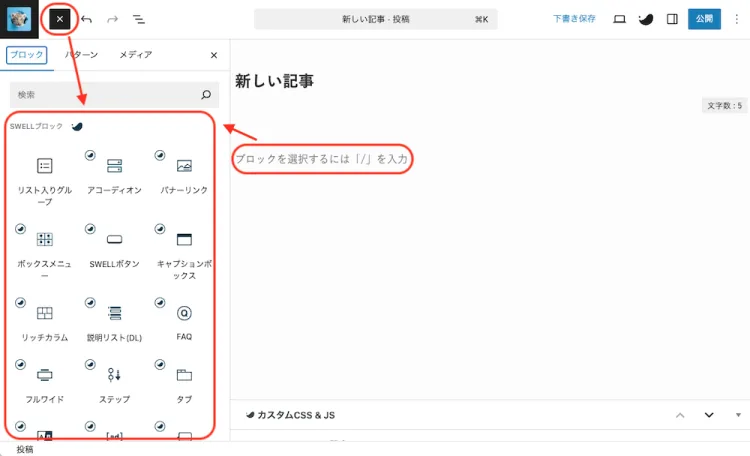Move カスタムCSS & JS panel down
750x456 pixels.
point(709,415)
